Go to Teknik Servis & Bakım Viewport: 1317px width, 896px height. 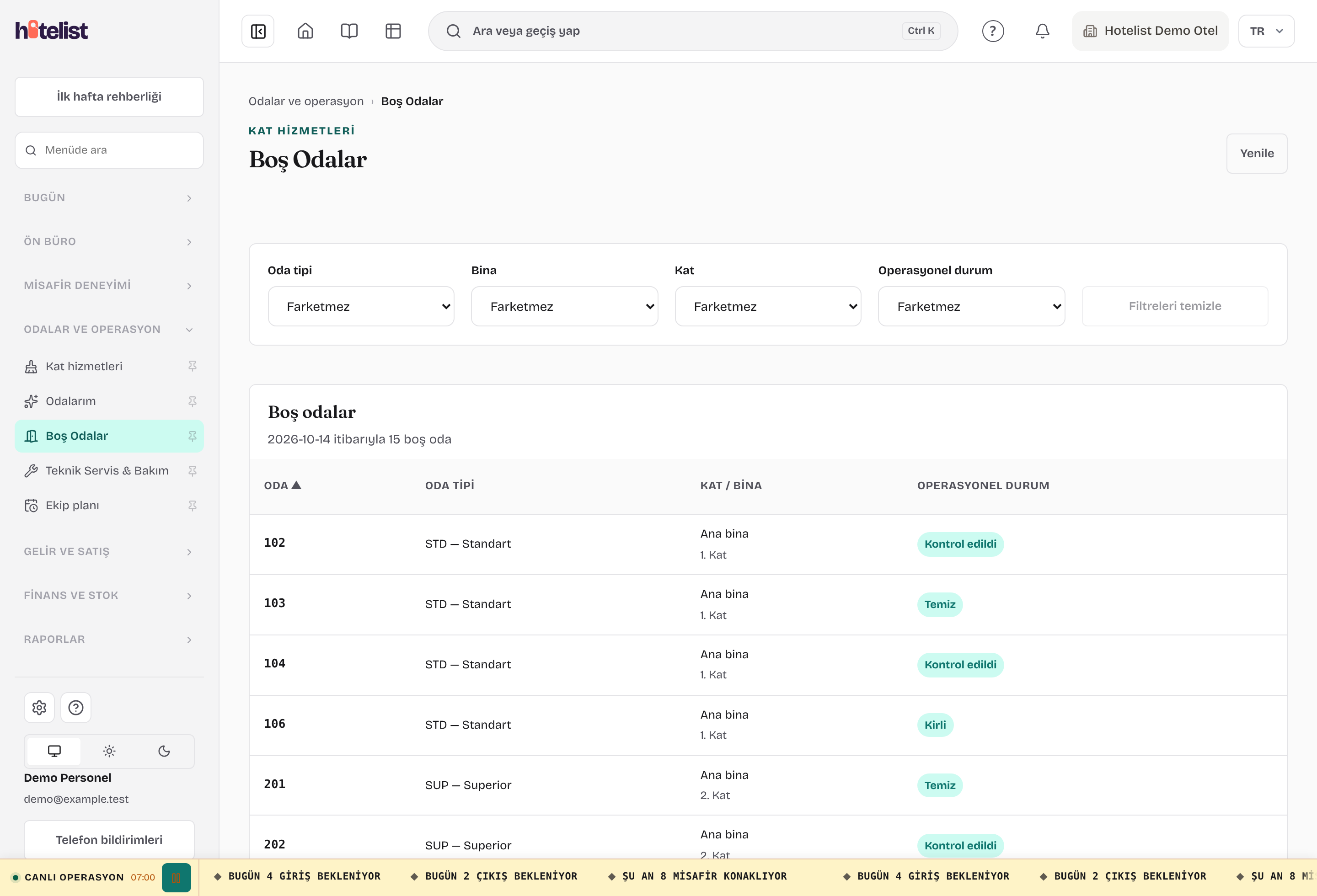(107, 471)
